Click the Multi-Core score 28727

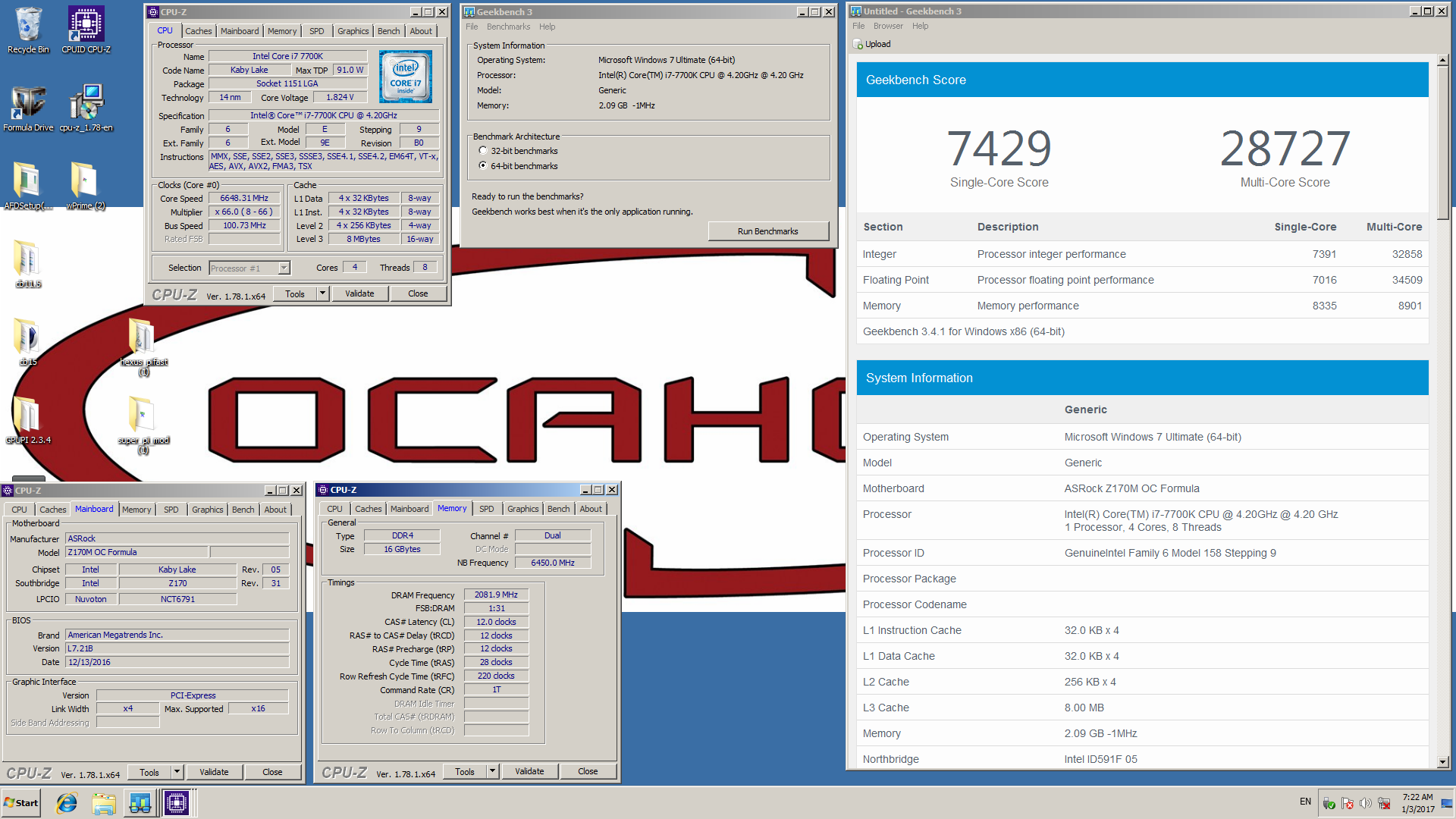pyautogui.click(x=1285, y=148)
